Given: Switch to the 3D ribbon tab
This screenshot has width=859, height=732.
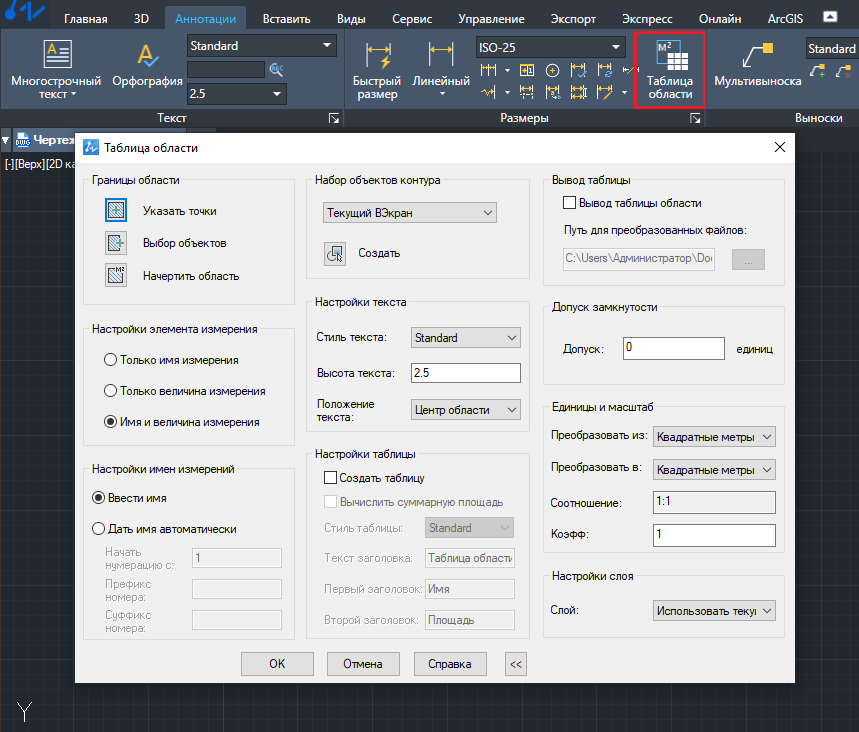Looking at the screenshot, I should click(141, 19).
